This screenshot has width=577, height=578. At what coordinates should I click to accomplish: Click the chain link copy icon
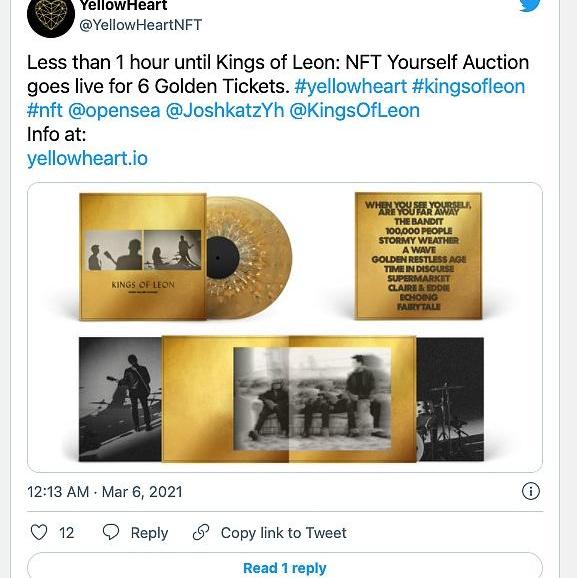click(201, 532)
